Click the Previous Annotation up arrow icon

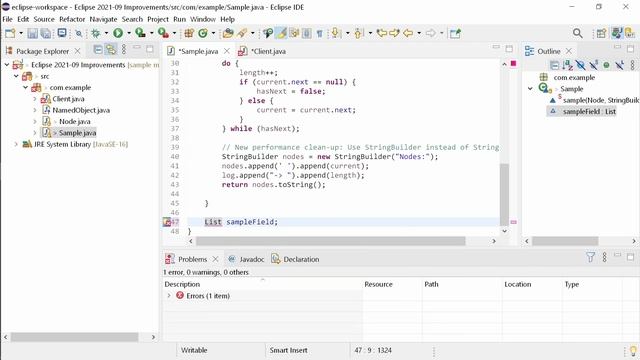(x=359, y=33)
